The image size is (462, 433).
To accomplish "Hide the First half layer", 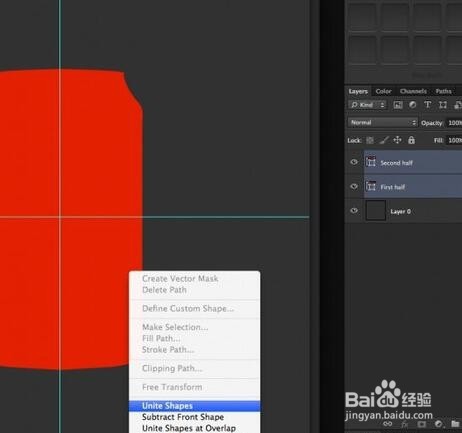I will (354, 186).
